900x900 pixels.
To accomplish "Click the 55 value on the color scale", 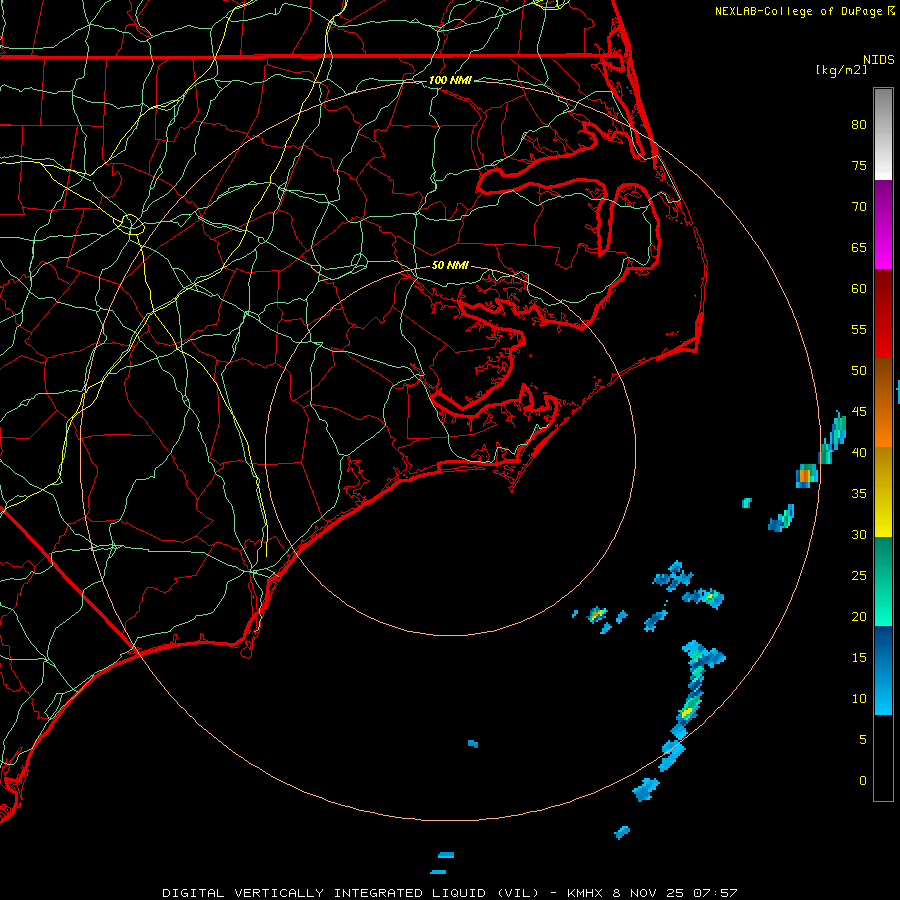I will 859,329.
